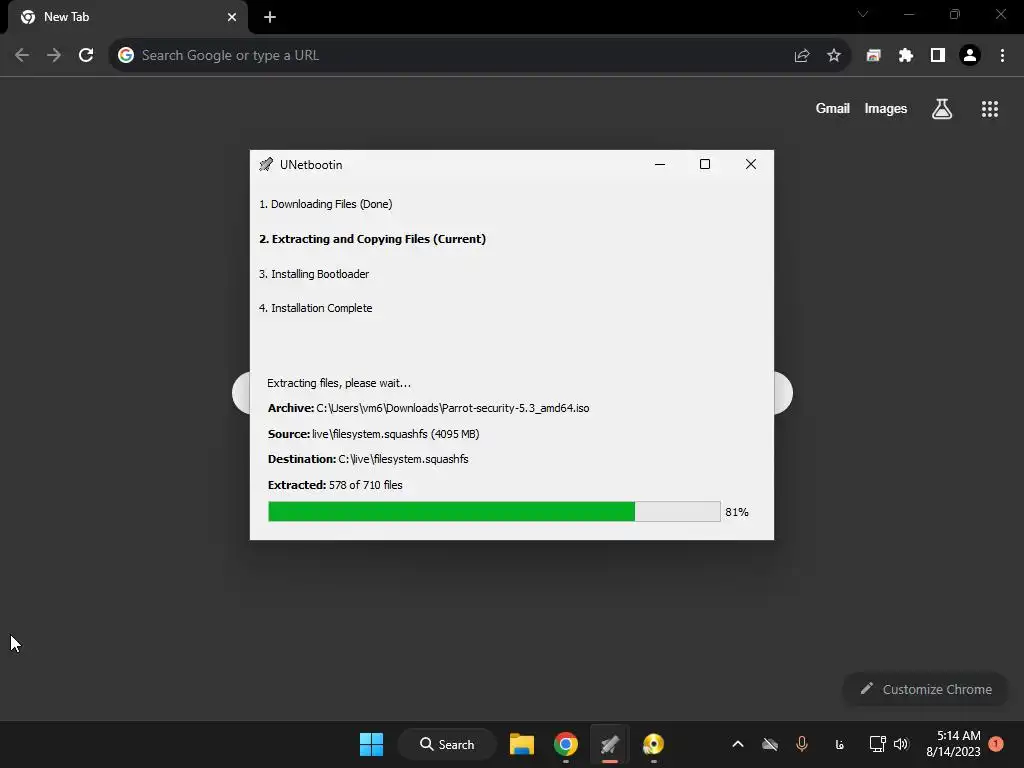Click the Chrome forward arrow
1024x768 pixels.
(x=54, y=56)
